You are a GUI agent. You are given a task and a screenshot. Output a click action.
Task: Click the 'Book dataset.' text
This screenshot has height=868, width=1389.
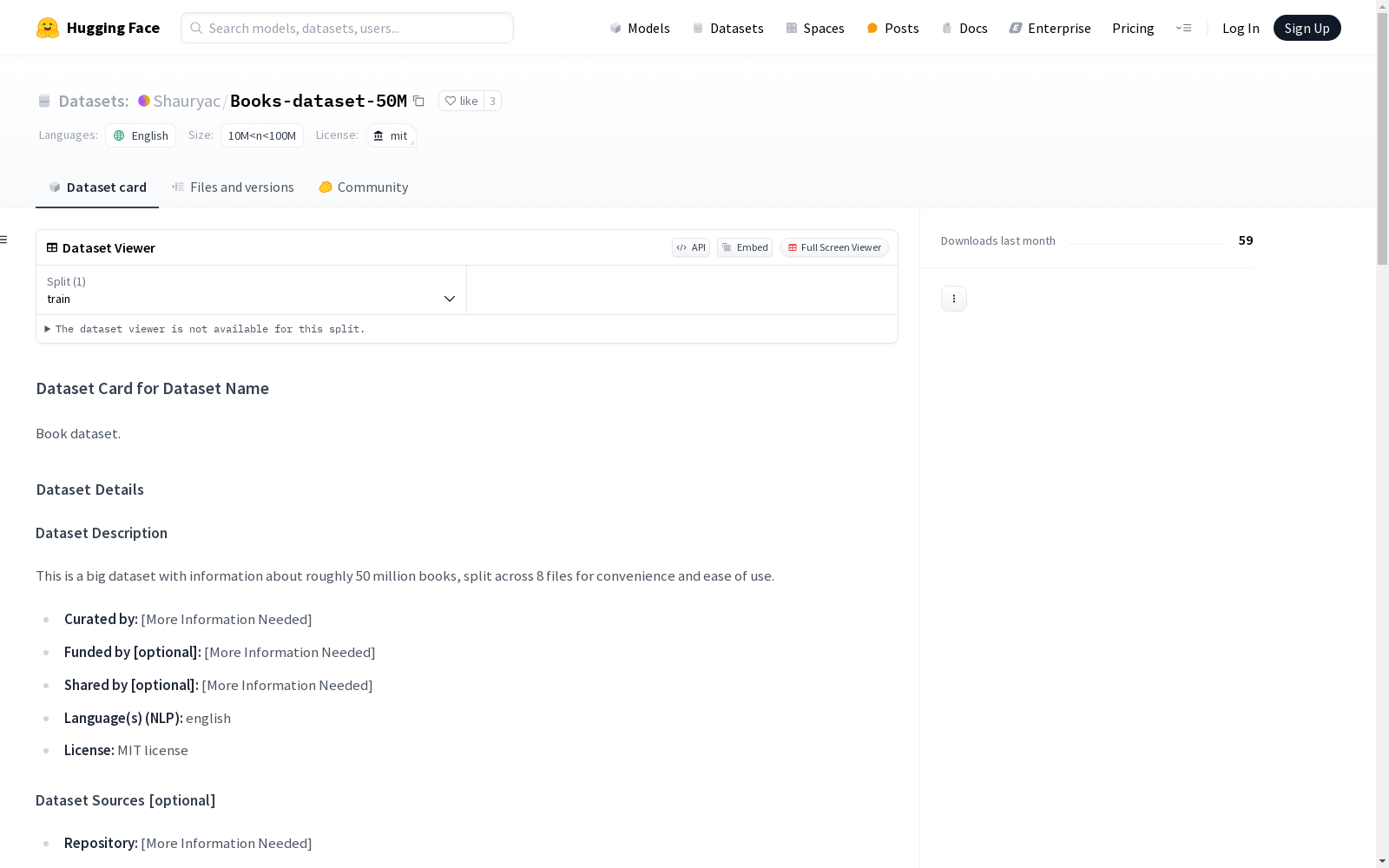coord(78,434)
